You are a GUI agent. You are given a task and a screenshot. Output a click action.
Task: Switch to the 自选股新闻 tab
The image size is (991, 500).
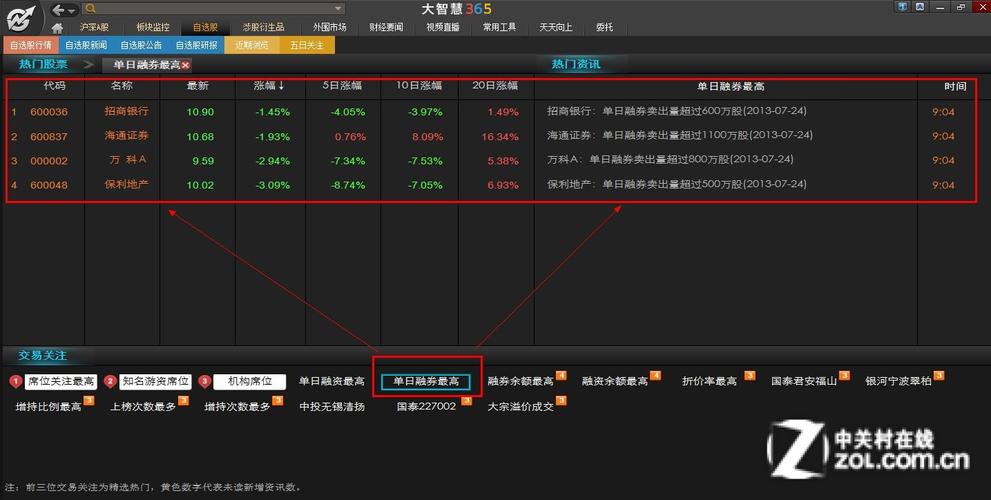pyautogui.click(x=86, y=45)
